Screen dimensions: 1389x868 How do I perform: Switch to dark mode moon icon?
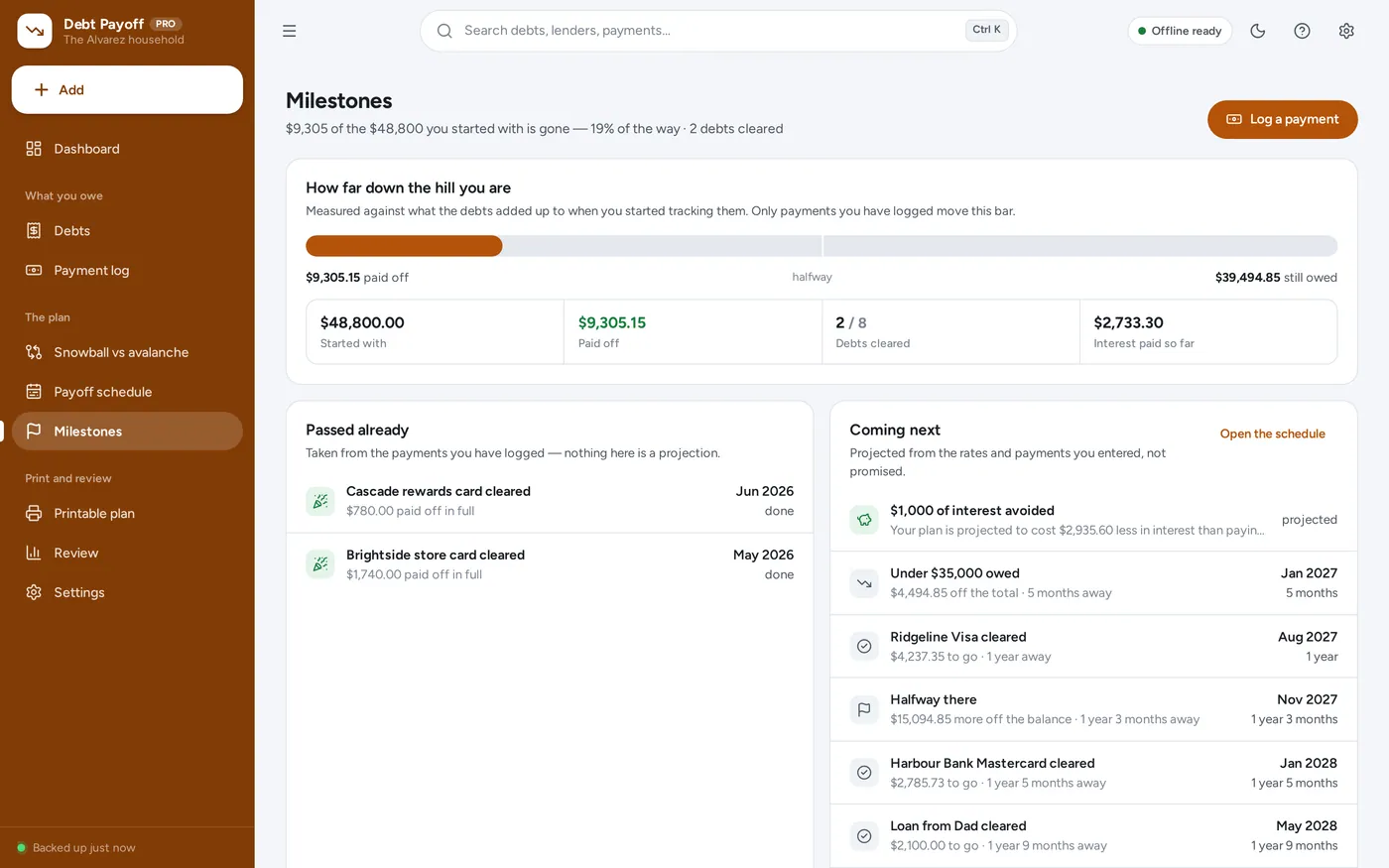(1258, 31)
